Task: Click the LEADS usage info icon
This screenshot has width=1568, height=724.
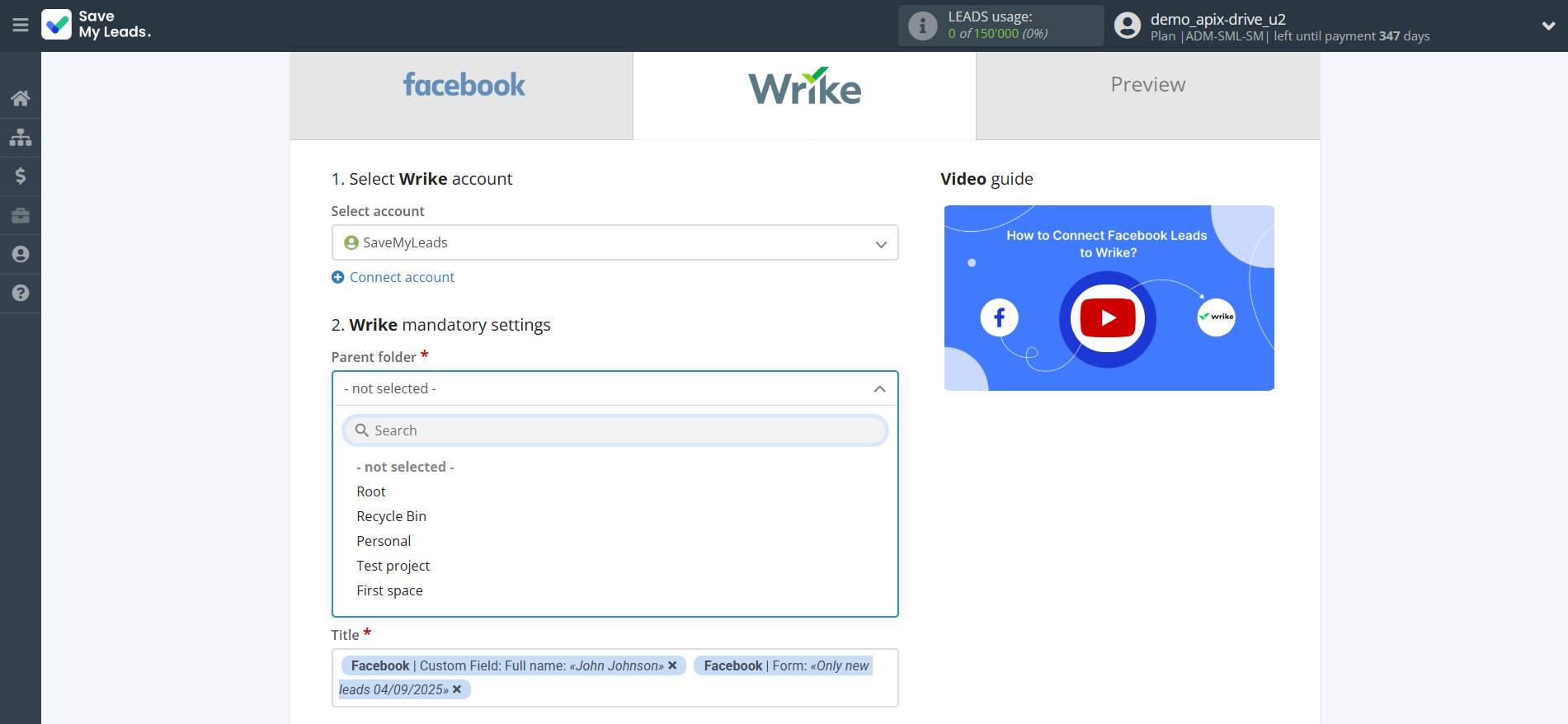Action: click(922, 26)
